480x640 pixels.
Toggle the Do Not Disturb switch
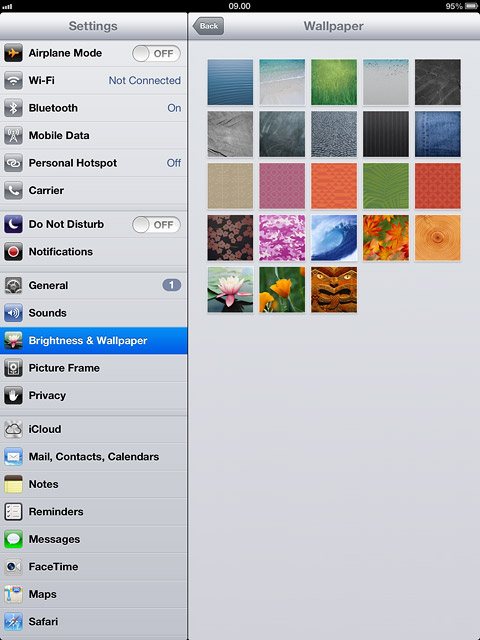coord(156,224)
